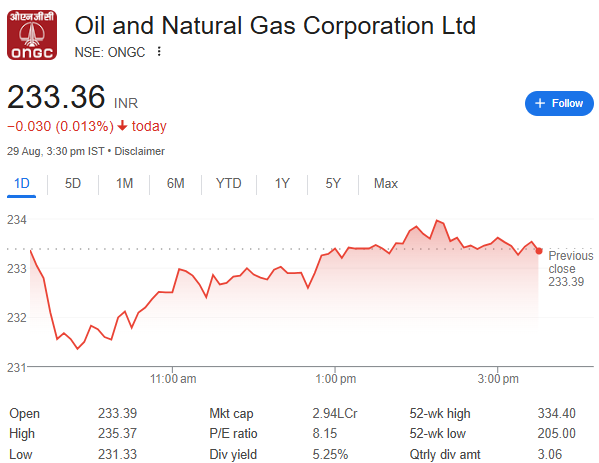Click the NSE: ONGC ticker text
This screenshot has height=463, width=599.
110,52
